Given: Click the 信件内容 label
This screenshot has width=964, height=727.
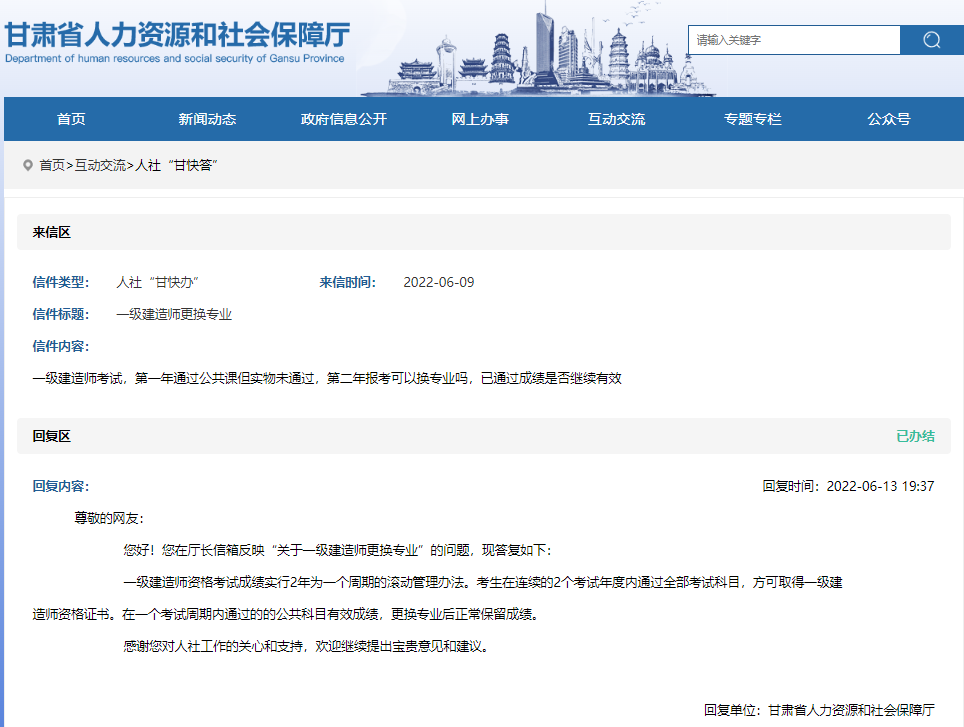Looking at the screenshot, I should (x=61, y=346).
